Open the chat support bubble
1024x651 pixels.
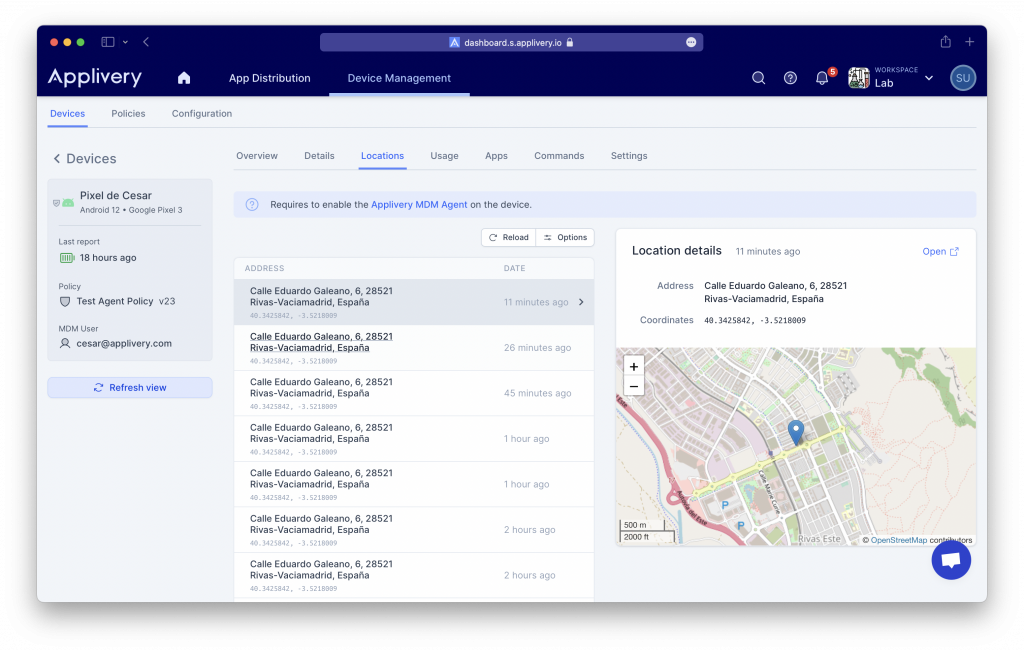point(951,560)
